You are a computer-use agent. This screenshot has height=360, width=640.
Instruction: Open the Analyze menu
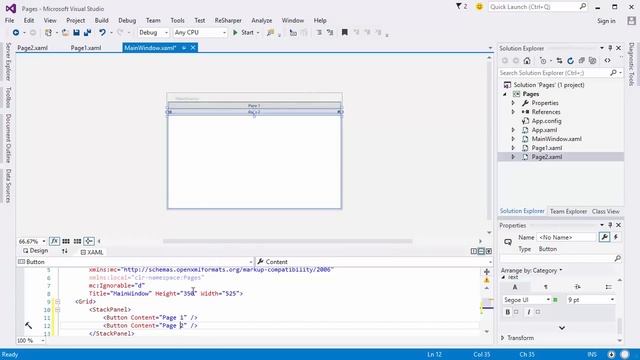click(x=262, y=20)
